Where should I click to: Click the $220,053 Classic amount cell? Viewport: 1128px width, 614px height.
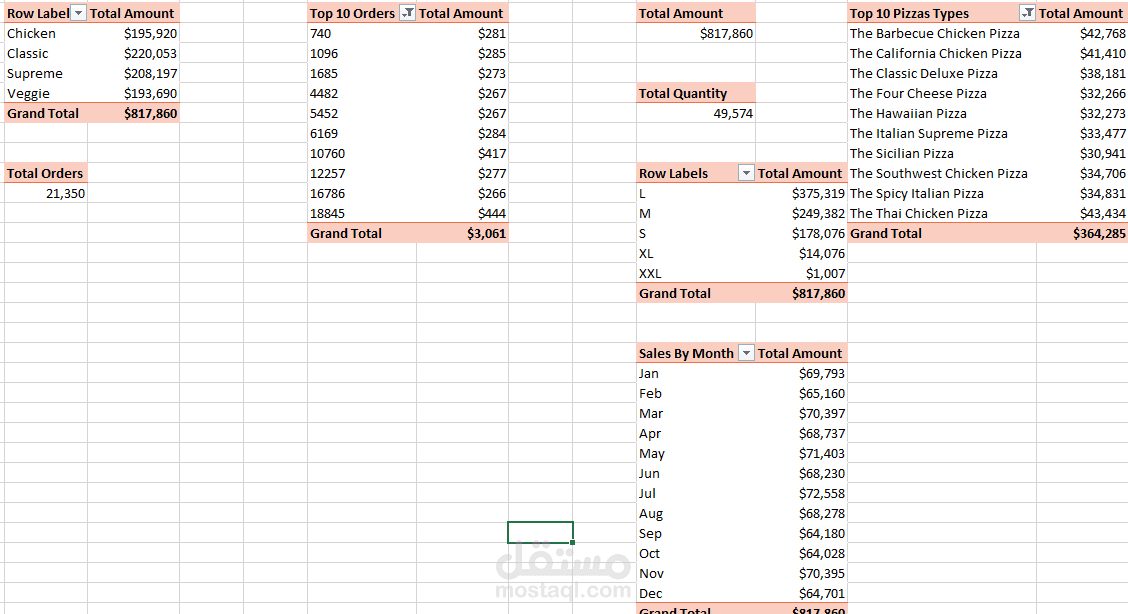tap(134, 53)
